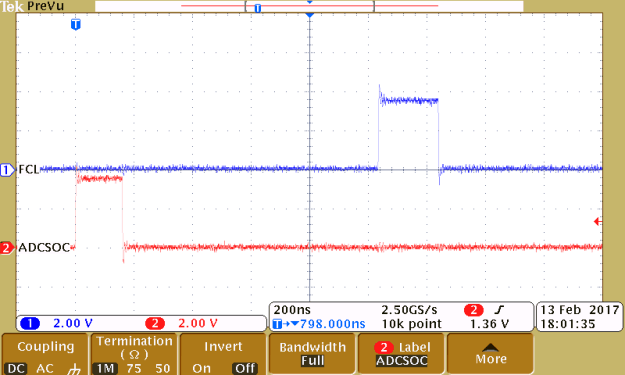Open channel 2 Label ADCSOC menu
Screen dimensions: 625x375
(401, 354)
